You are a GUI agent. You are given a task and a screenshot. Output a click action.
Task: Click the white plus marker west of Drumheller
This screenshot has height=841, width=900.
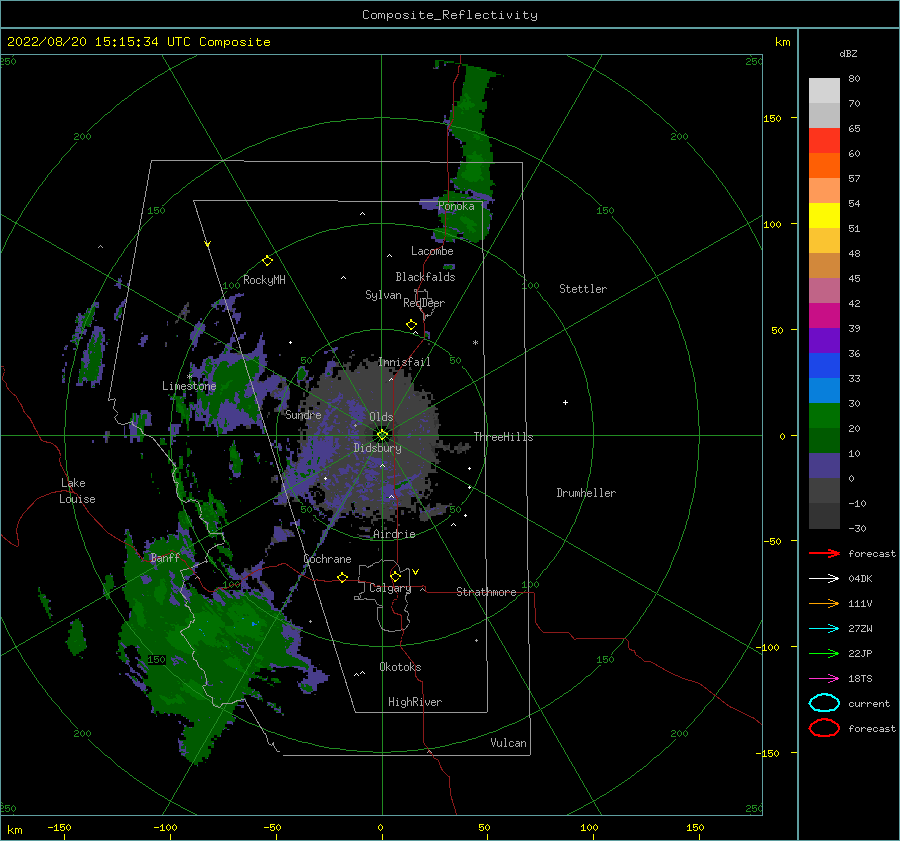tap(565, 402)
